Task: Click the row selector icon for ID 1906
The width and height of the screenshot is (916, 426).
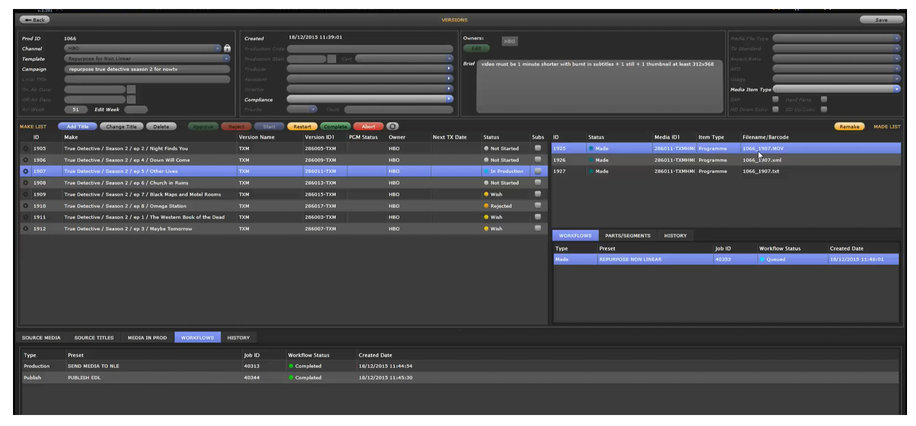Action: [x=25, y=160]
